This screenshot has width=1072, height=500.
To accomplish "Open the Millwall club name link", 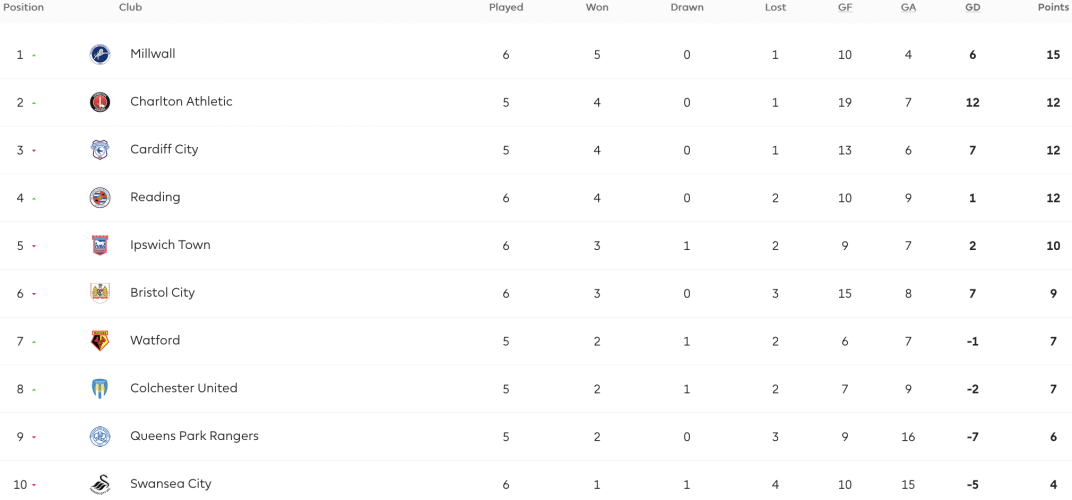I will pyautogui.click(x=152, y=53).
